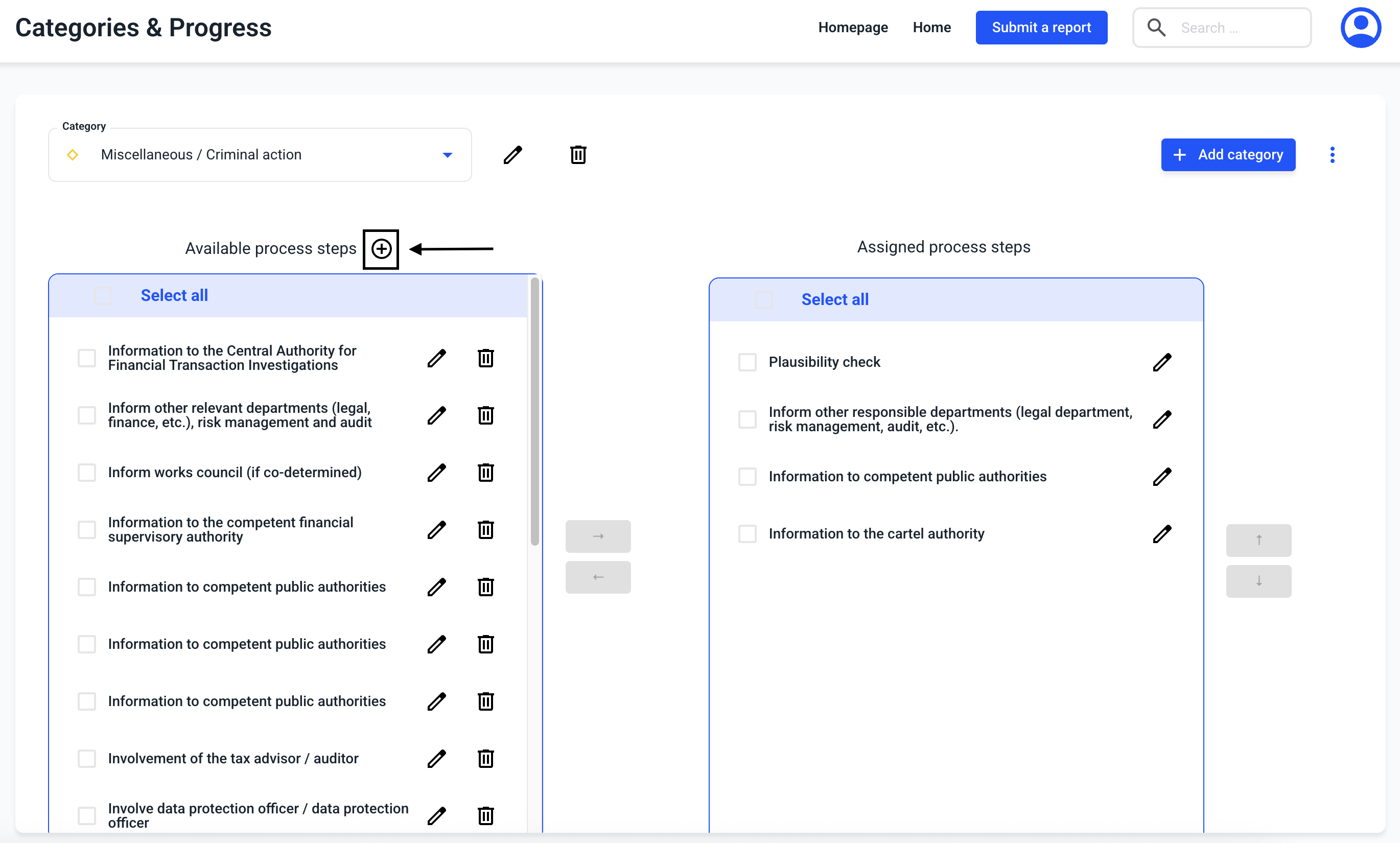Edit the Inform works council step
1400x843 pixels.
pyautogui.click(x=436, y=473)
